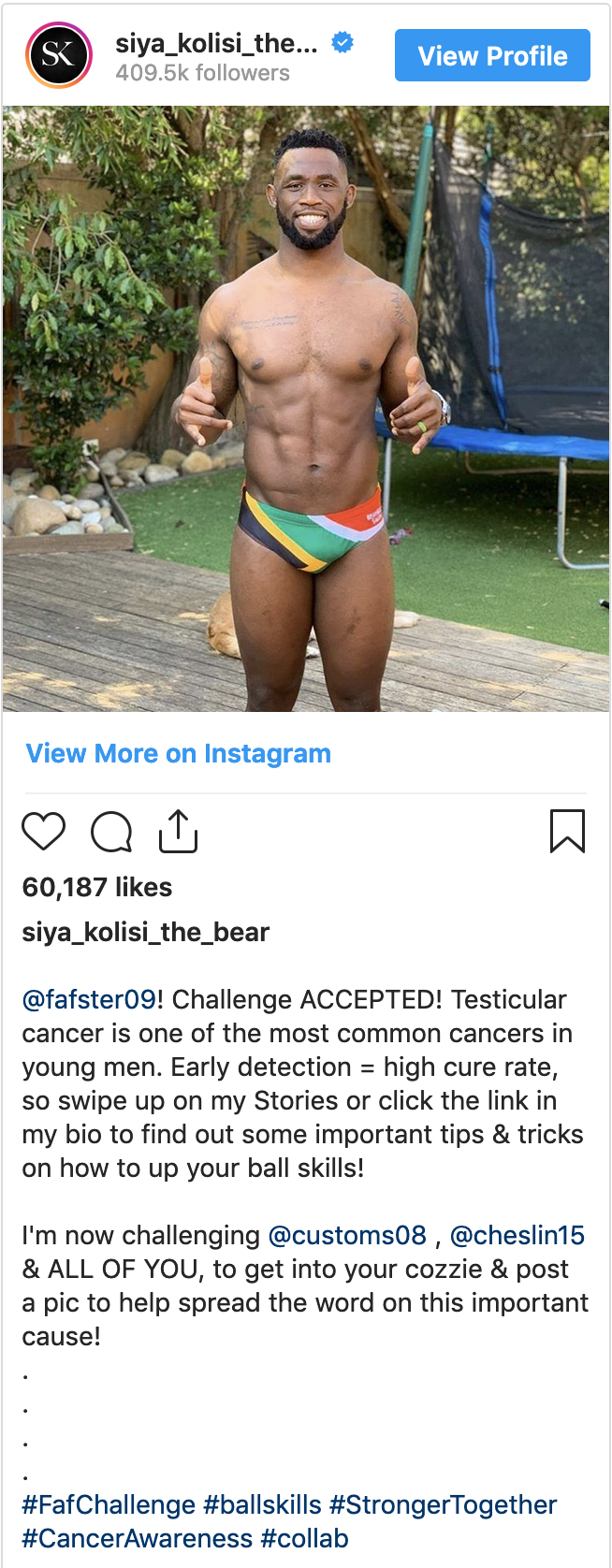Open the View More on Instagram link

(179, 753)
